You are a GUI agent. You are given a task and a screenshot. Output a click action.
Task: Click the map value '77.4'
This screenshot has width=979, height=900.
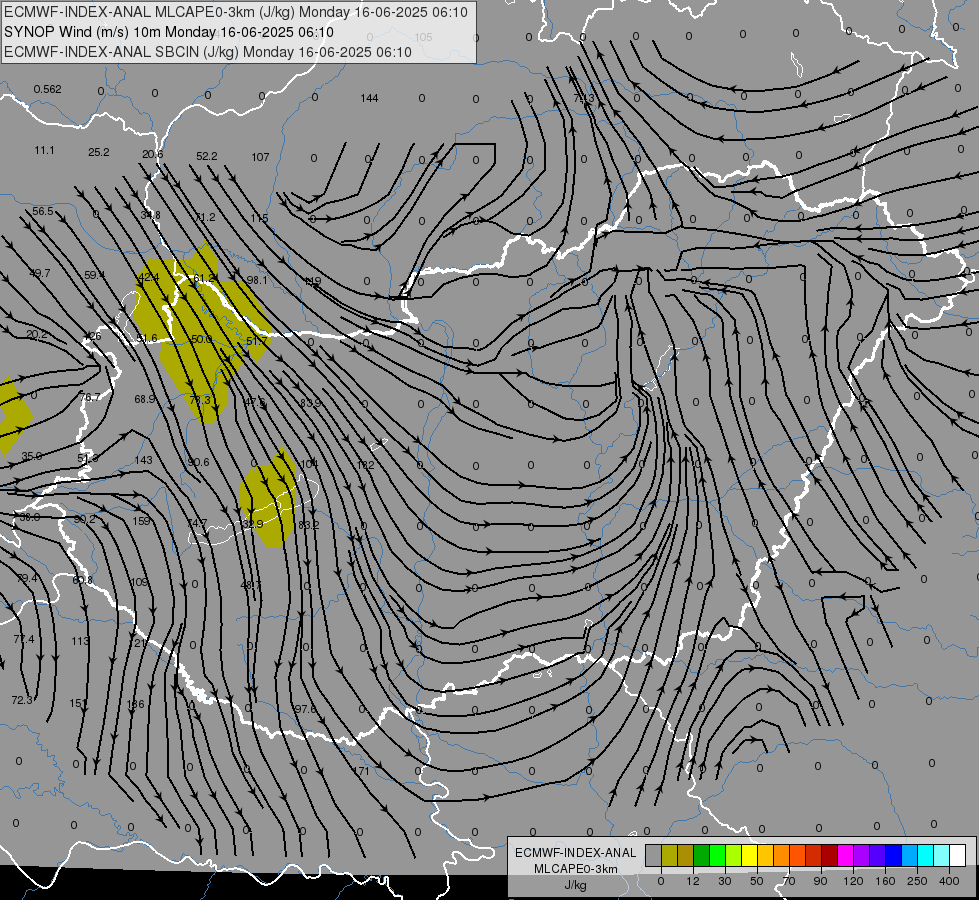pyautogui.click(x=24, y=640)
